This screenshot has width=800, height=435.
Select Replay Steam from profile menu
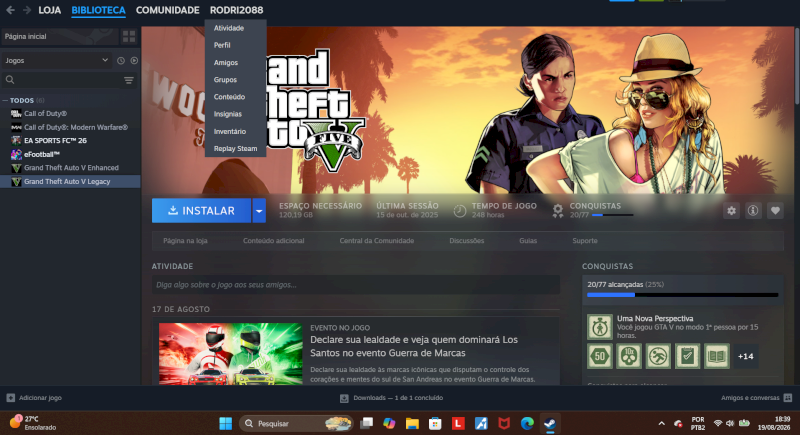click(x=235, y=149)
